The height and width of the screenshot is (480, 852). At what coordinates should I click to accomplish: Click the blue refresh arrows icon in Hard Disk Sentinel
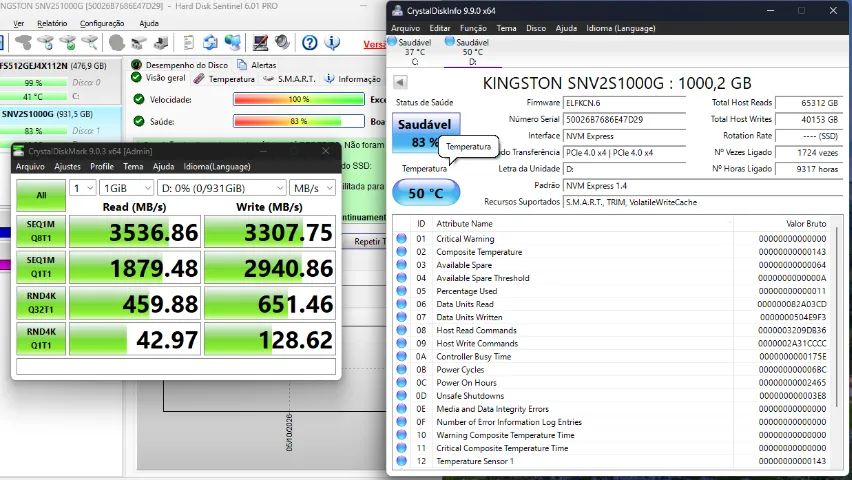click(x=210, y=42)
